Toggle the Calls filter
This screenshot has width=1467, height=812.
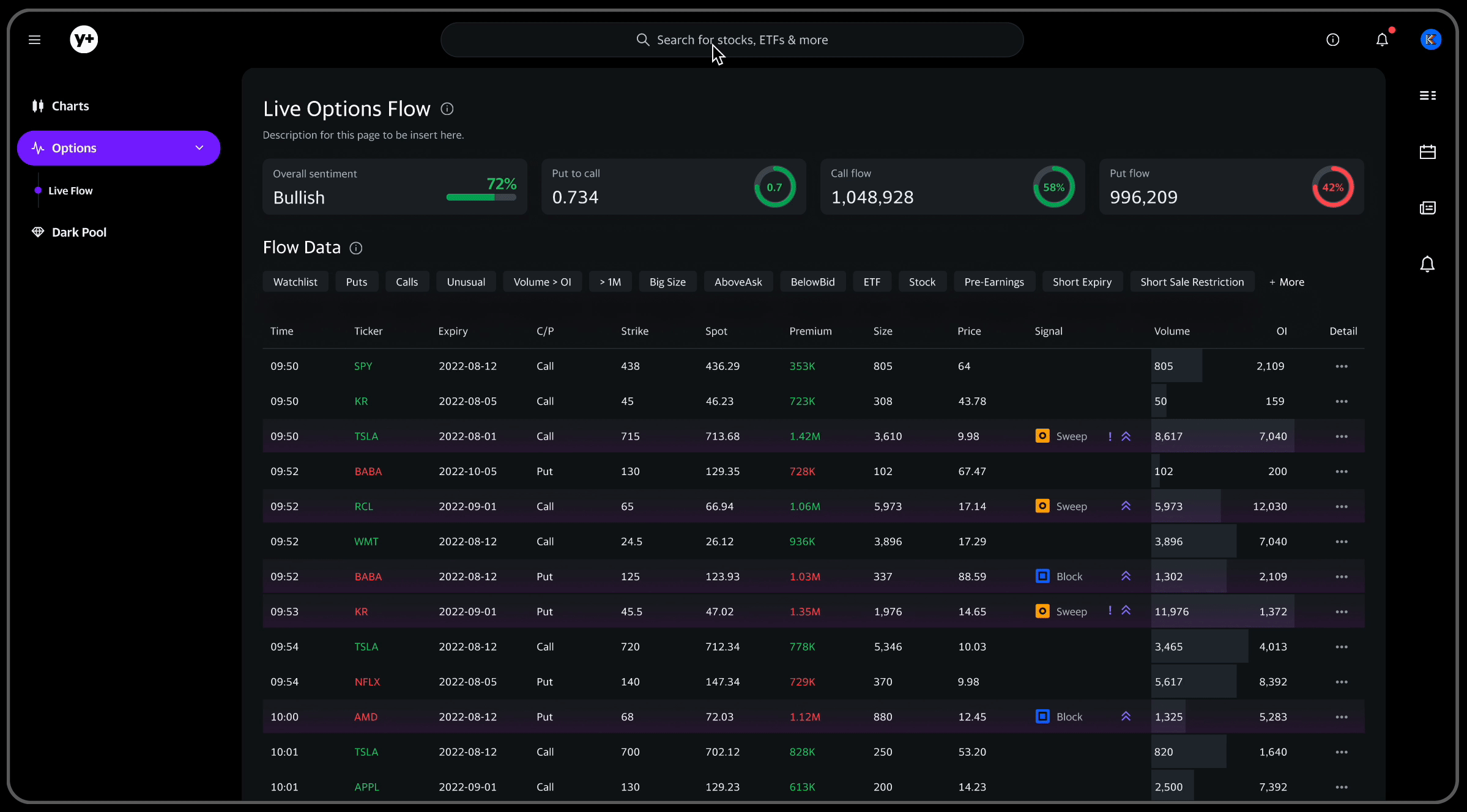point(407,282)
